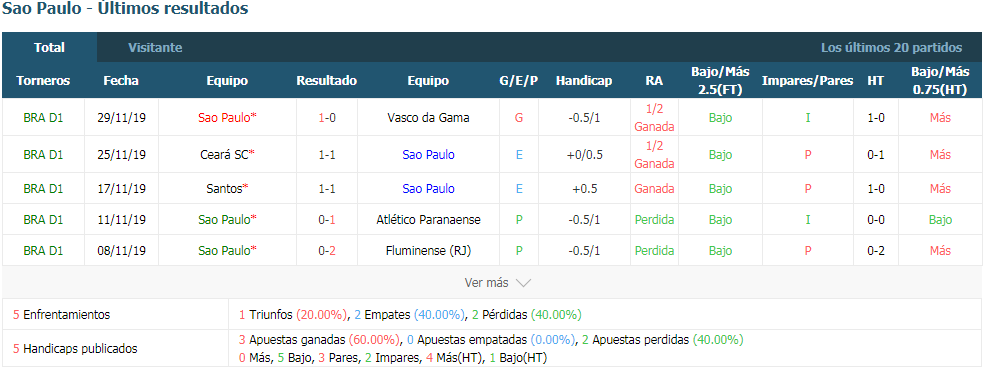Open Fluminense (RJ) team link
Image resolution: width=984 pixels, height=372 pixels.
(428, 250)
